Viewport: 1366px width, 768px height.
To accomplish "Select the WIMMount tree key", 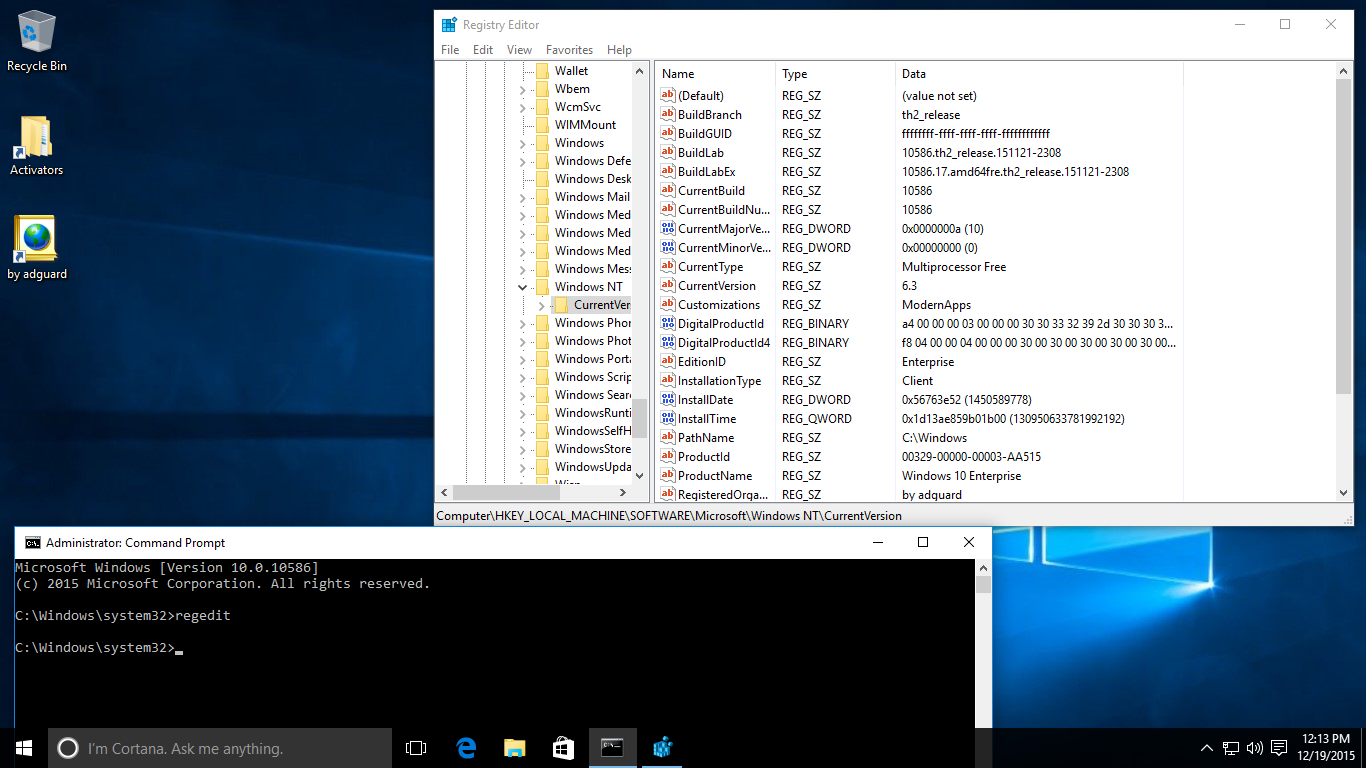I will click(x=586, y=125).
